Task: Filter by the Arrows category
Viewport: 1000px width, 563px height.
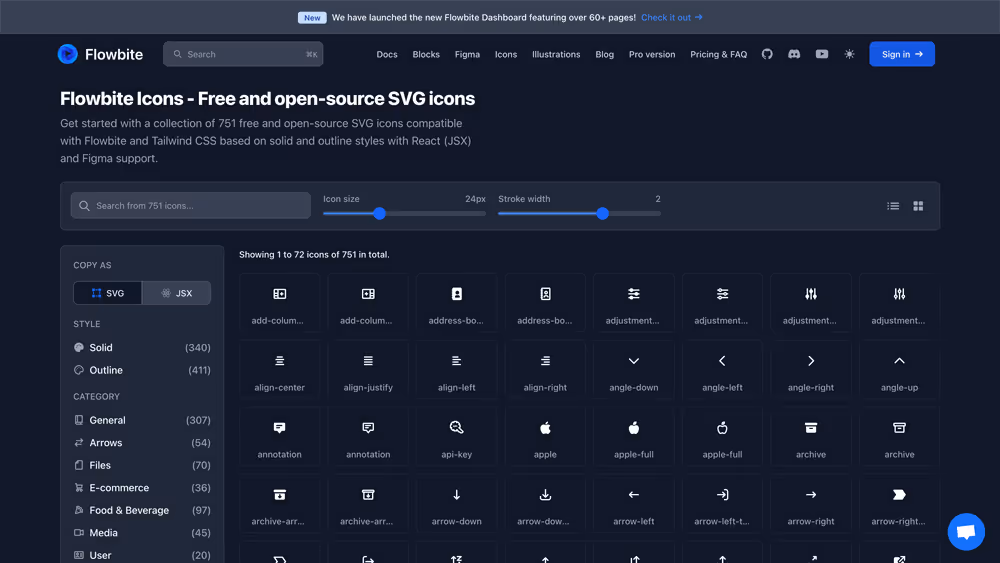Action: click(106, 443)
